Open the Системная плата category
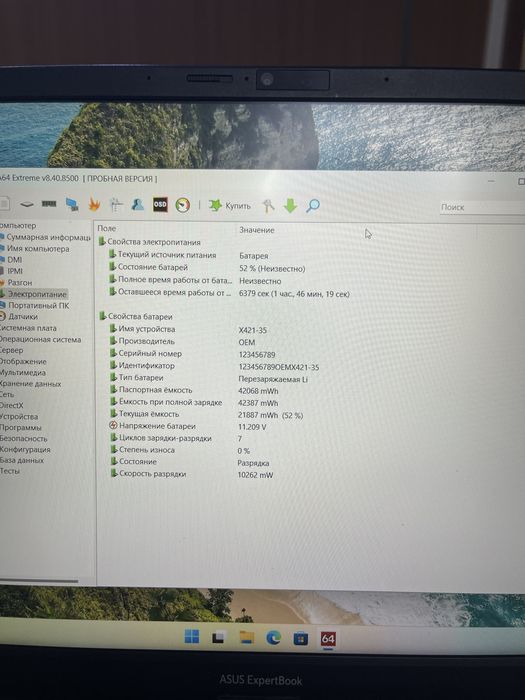 coord(28,328)
